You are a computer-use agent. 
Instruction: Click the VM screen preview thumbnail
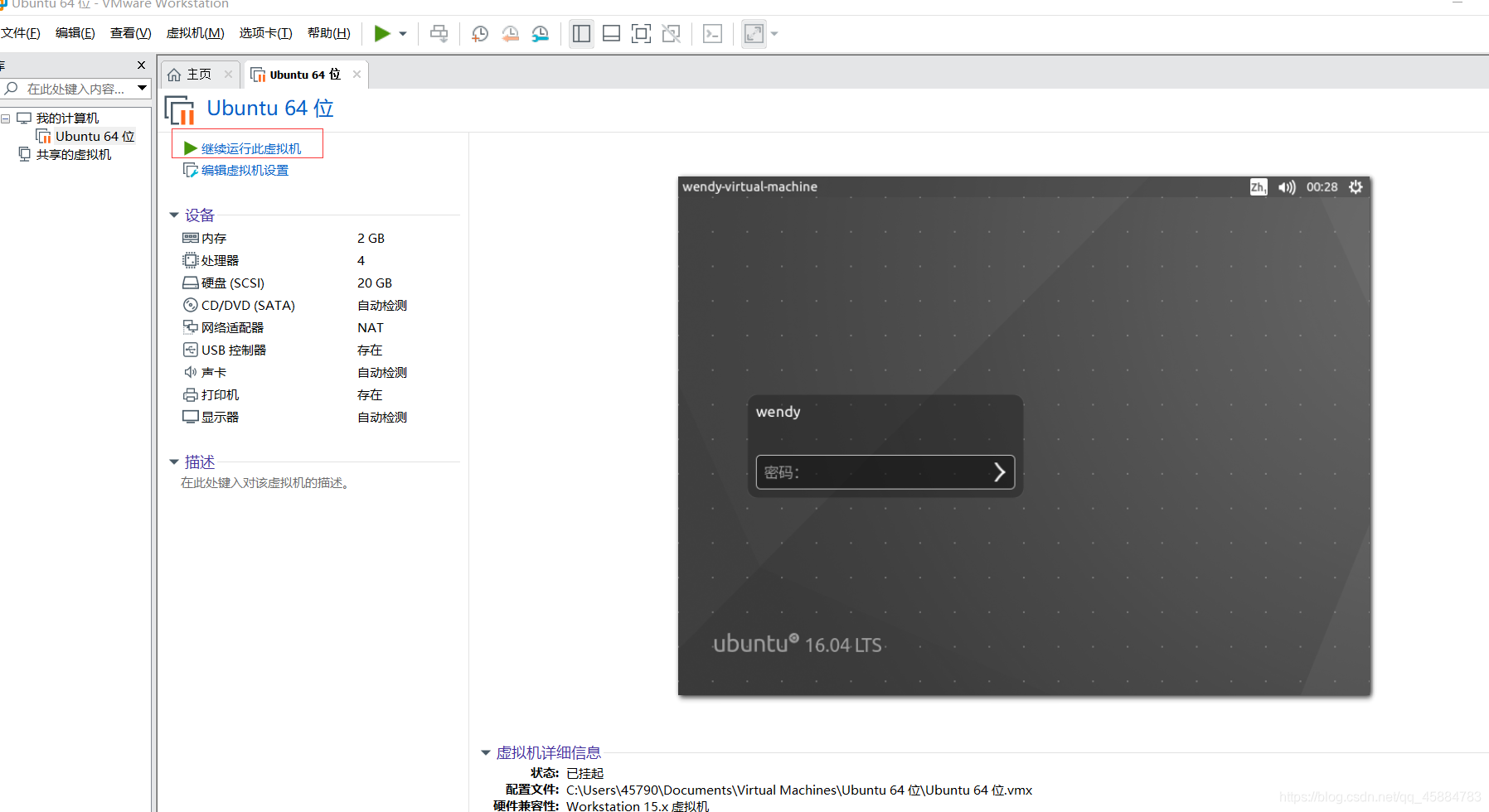coord(1024,436)
